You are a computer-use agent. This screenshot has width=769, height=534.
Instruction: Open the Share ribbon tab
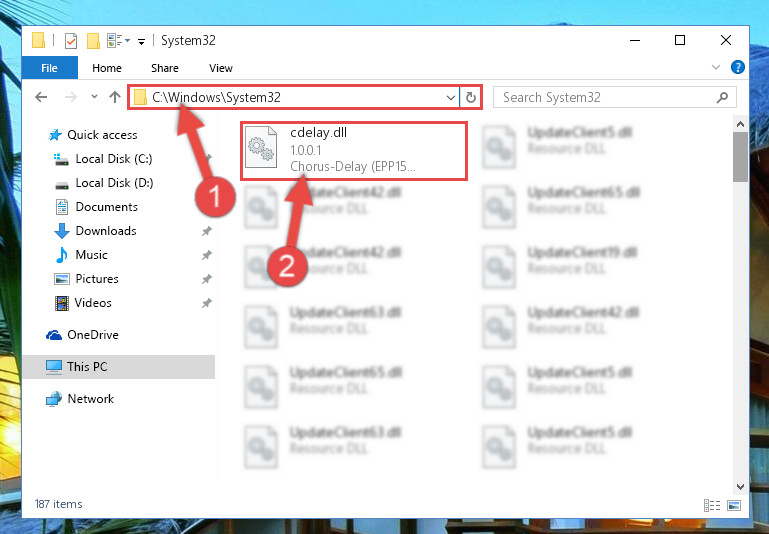point(165,68)
